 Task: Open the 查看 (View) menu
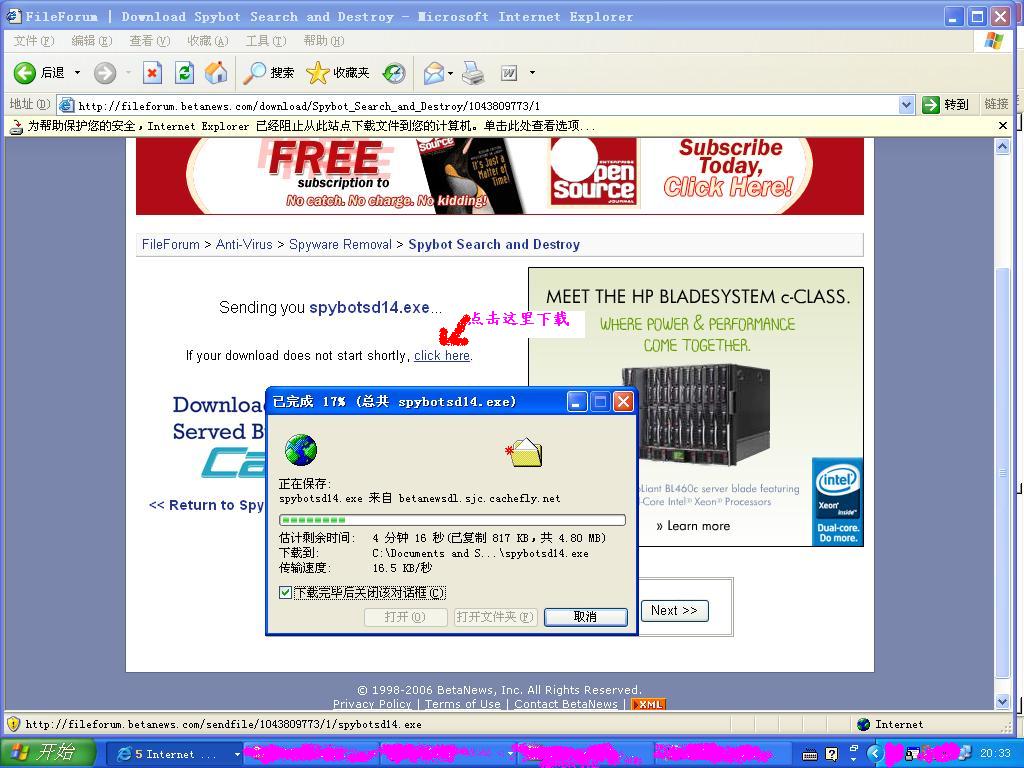point(150,41)
